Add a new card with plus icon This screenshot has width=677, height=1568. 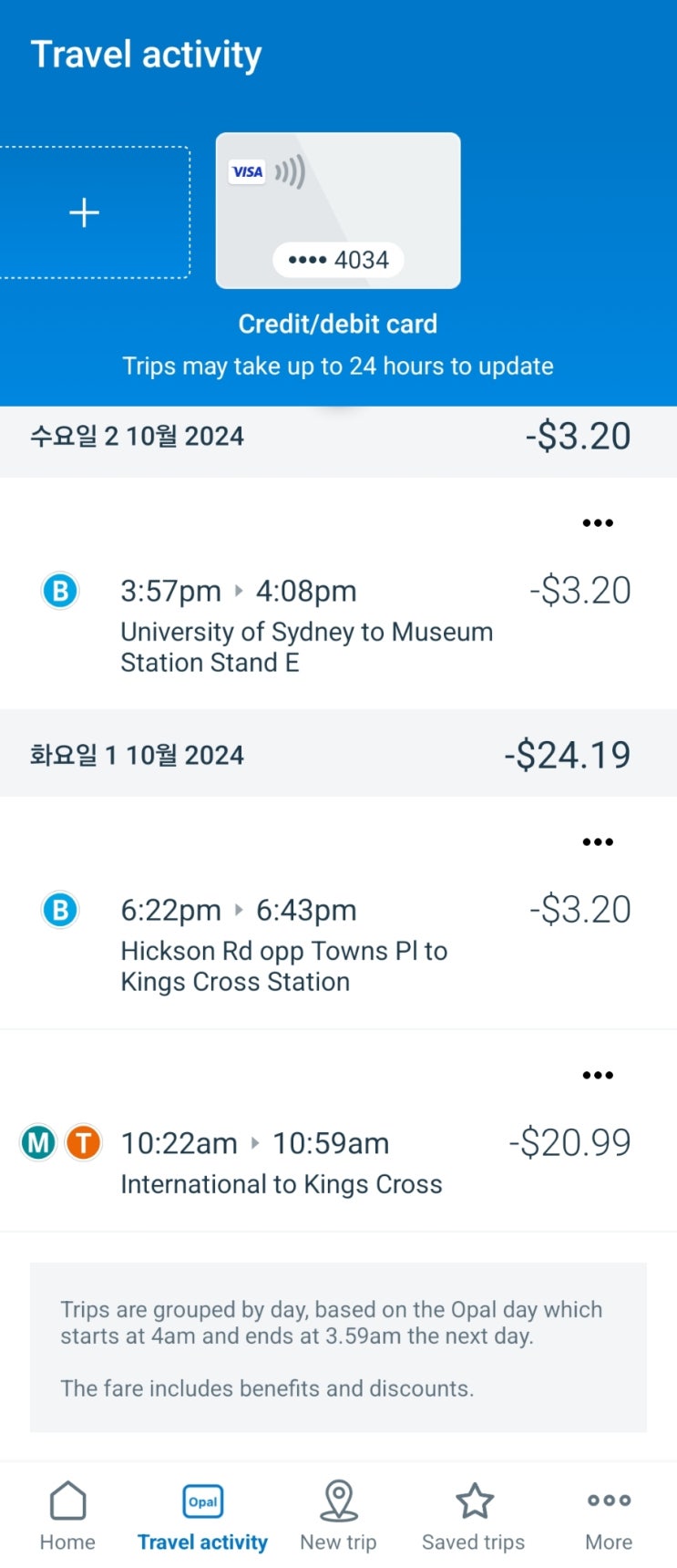[x=85, y=213]
